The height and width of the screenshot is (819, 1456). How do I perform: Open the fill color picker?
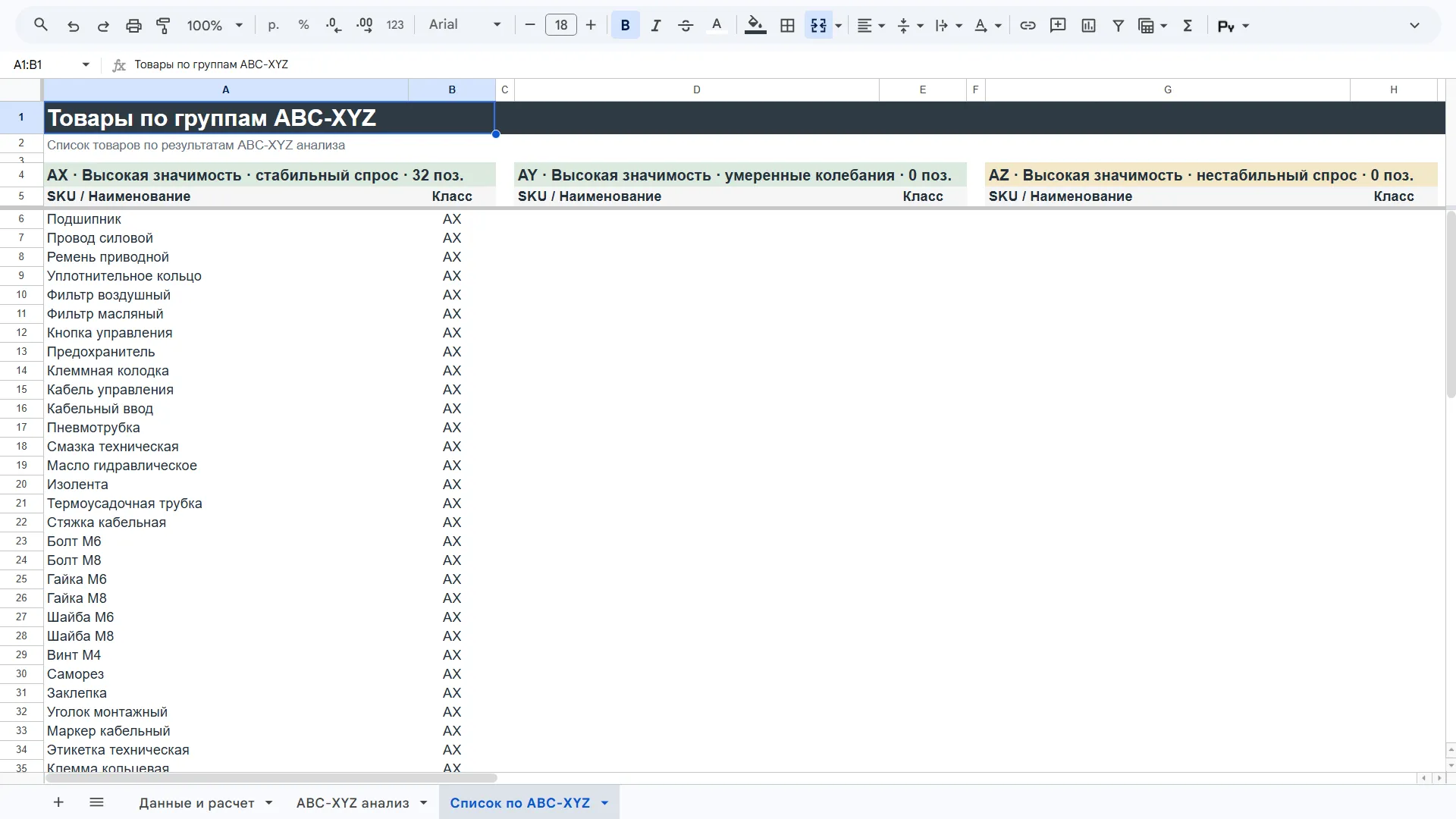point(755,25)
